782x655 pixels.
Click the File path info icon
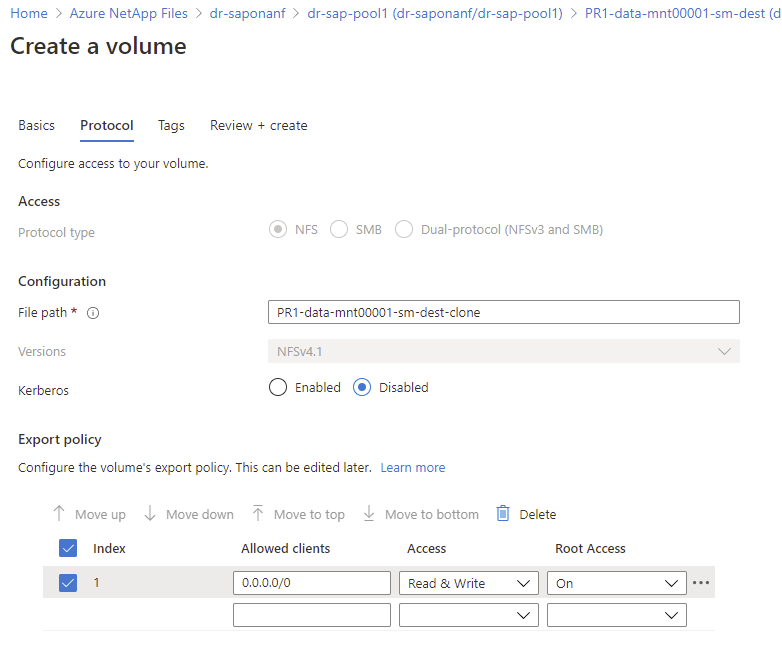[93, 313]
